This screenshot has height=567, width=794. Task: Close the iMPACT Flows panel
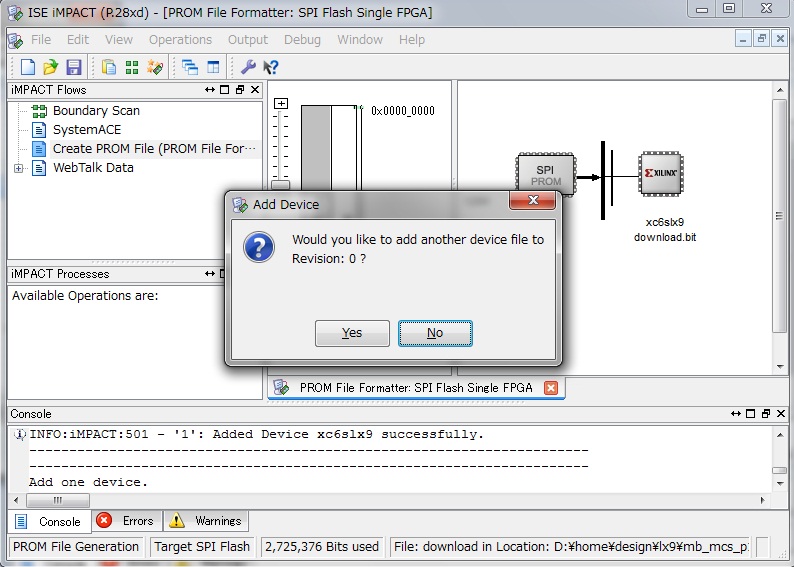coord(255,90)
